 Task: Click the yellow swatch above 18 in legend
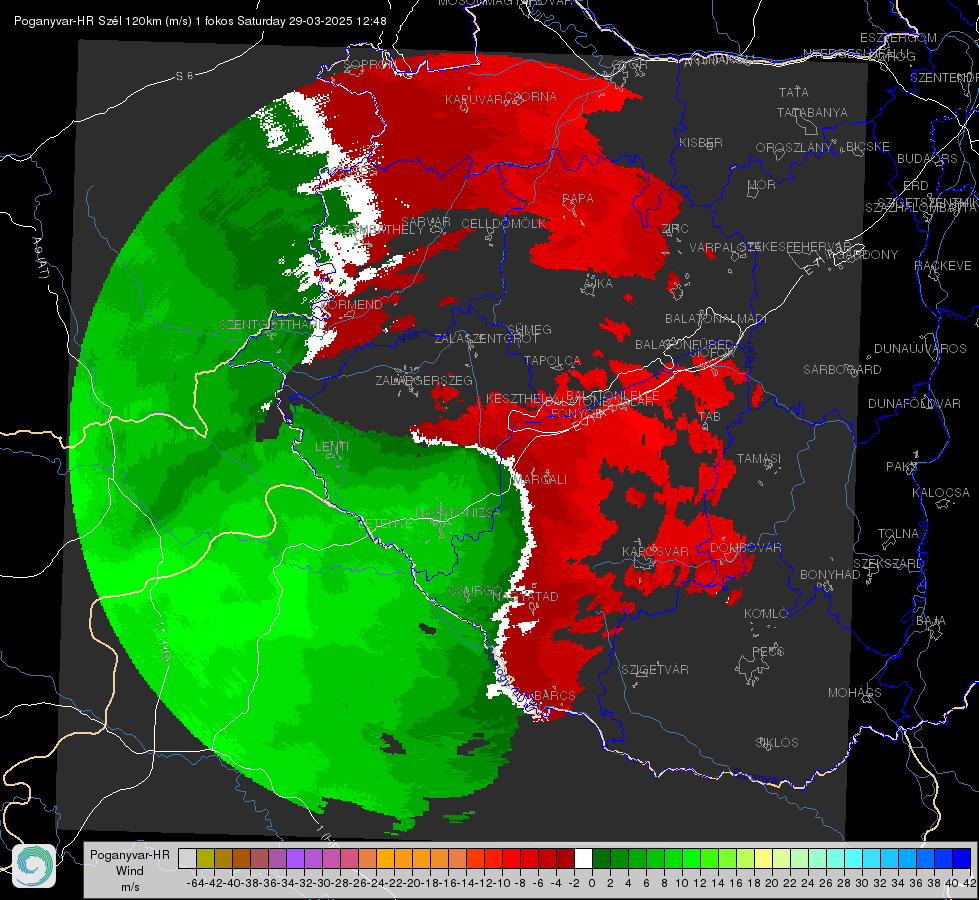point(764,859)
